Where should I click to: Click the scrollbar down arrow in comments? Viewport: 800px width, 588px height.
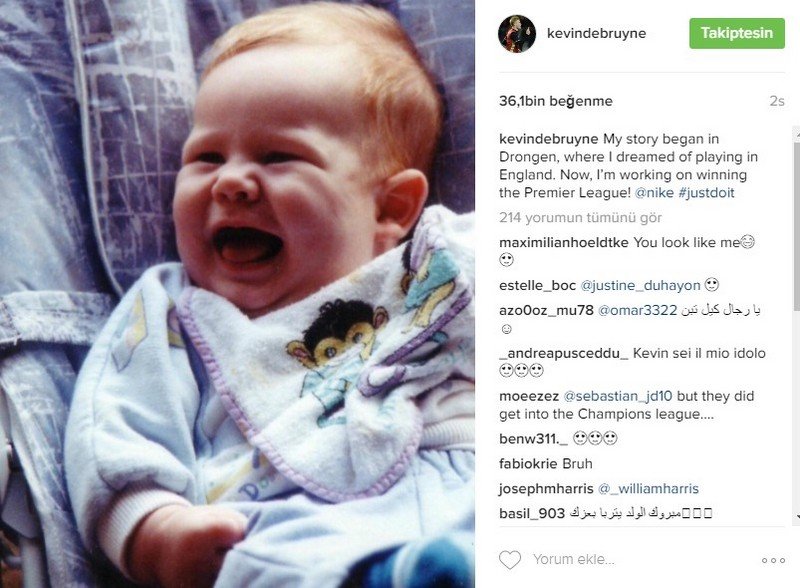pos(796,517)
